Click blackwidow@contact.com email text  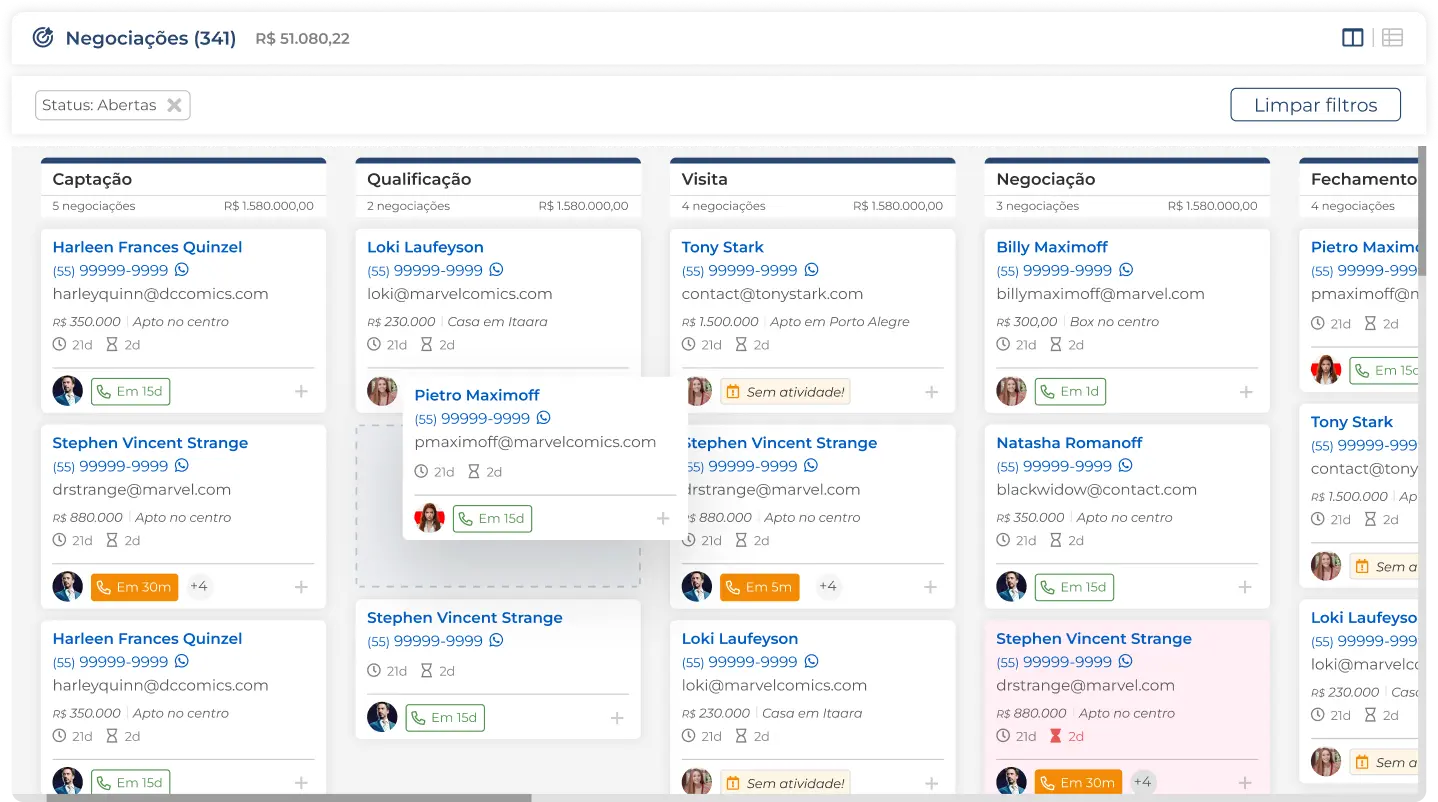click(x=1096, y=490)
